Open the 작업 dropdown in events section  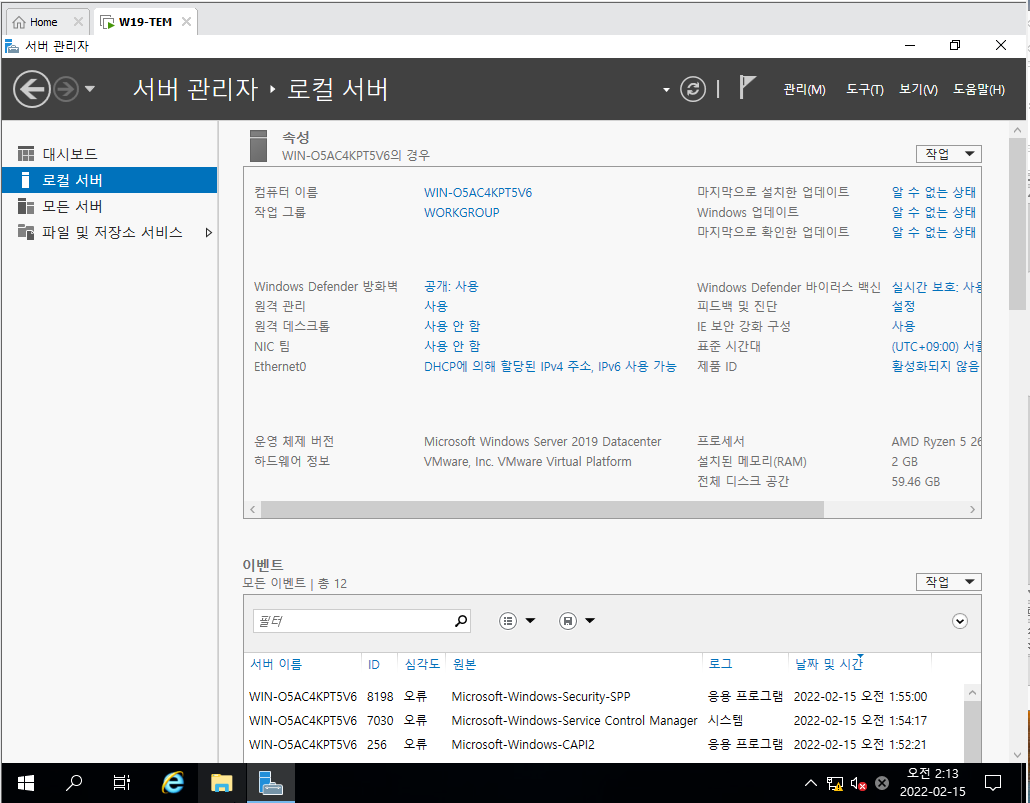tap(949, 582)
